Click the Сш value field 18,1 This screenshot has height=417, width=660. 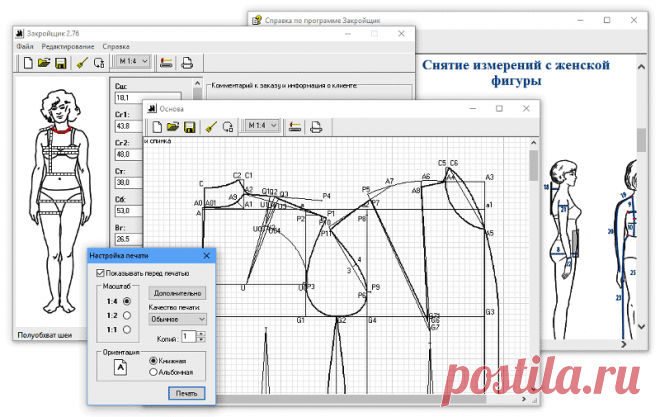(x=148, y=98)
